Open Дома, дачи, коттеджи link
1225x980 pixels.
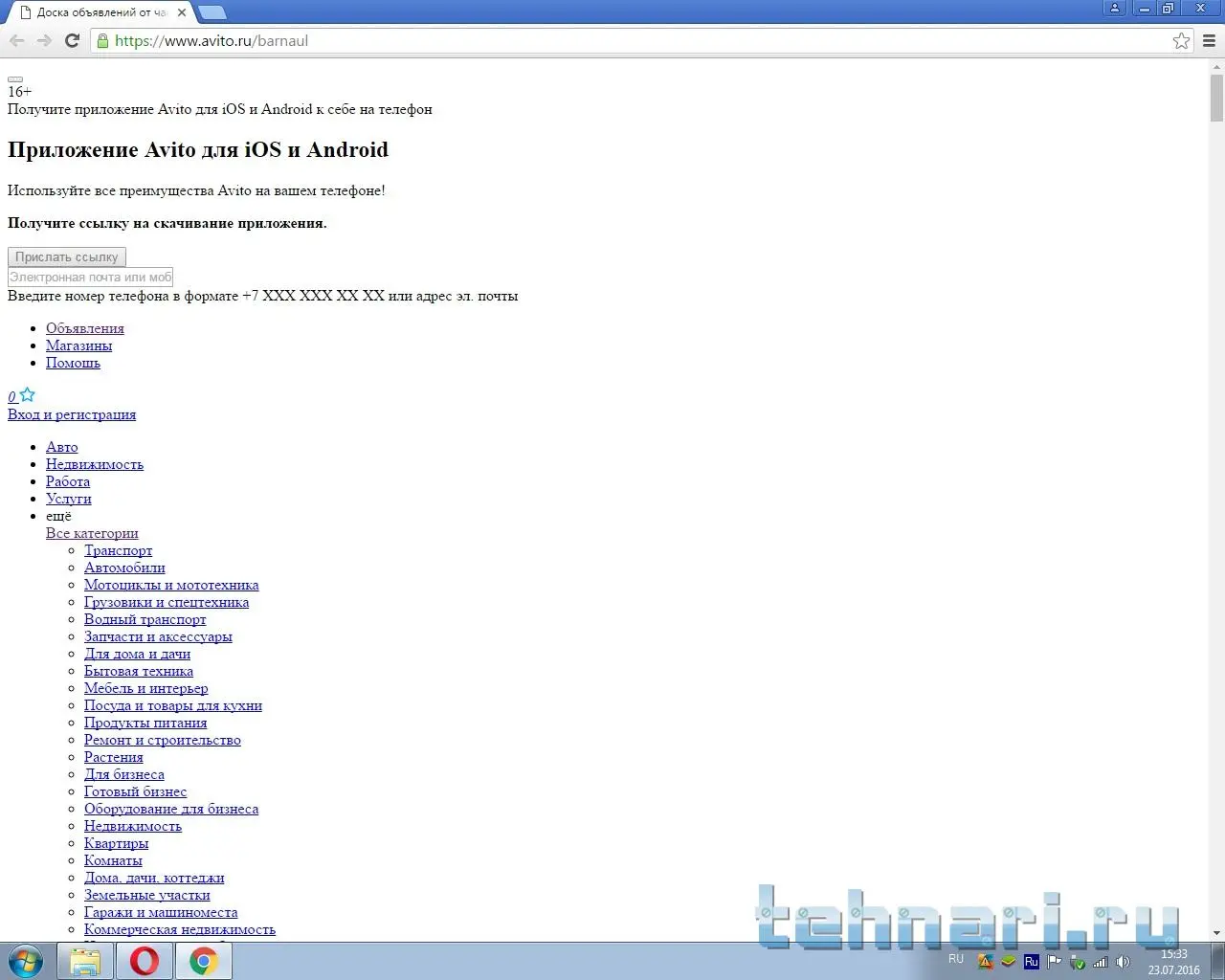[154, 878]
